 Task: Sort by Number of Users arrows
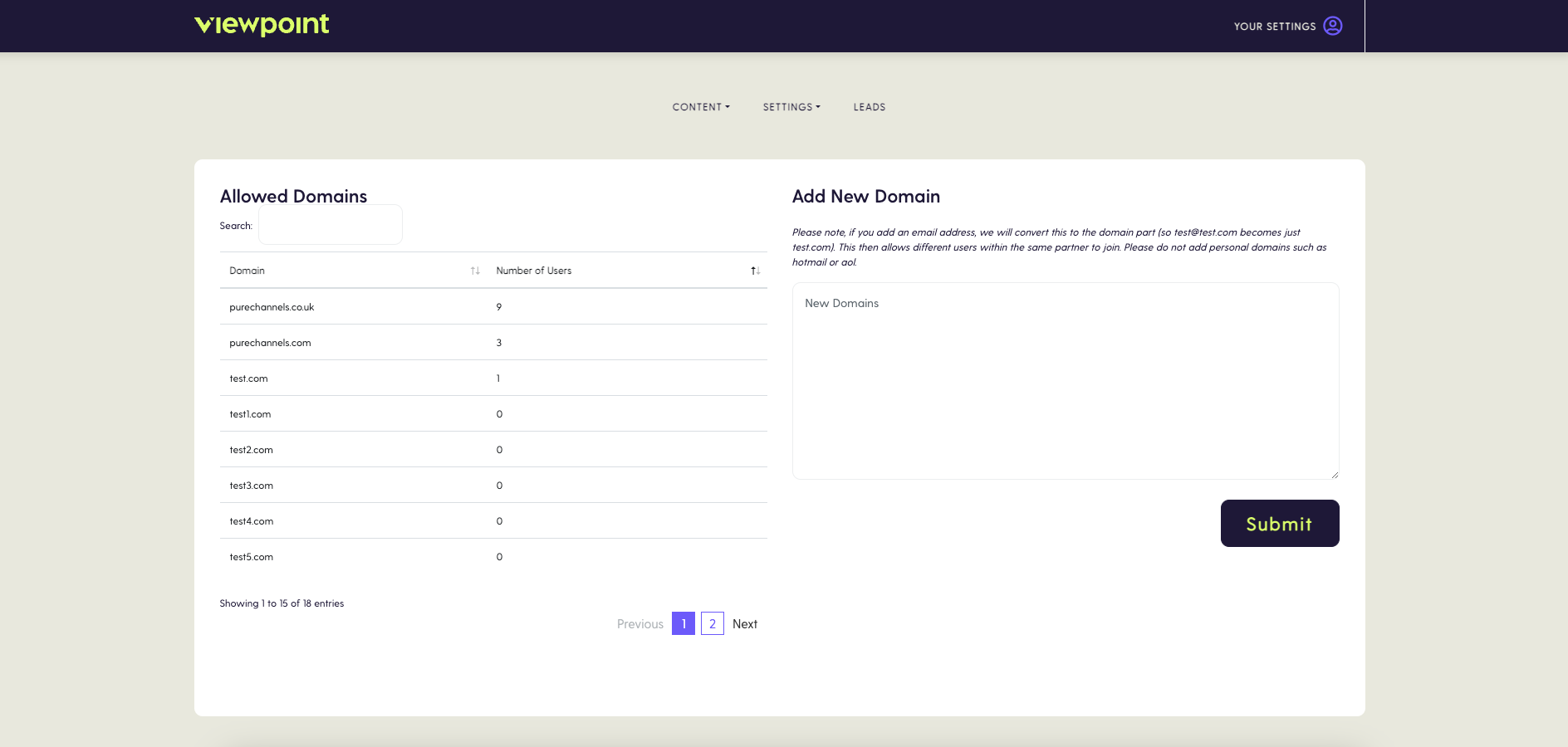(755, 271)
